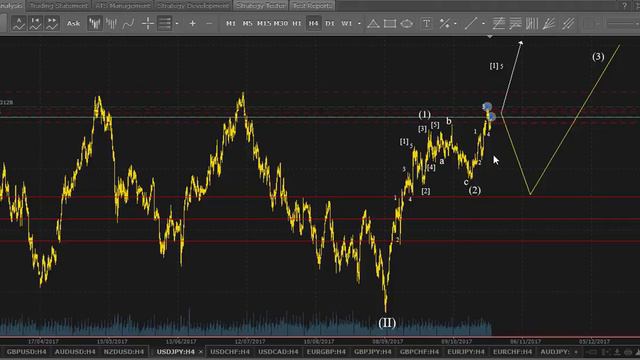
Task: Click the help question mark icon
Action: tap(624, 5)
